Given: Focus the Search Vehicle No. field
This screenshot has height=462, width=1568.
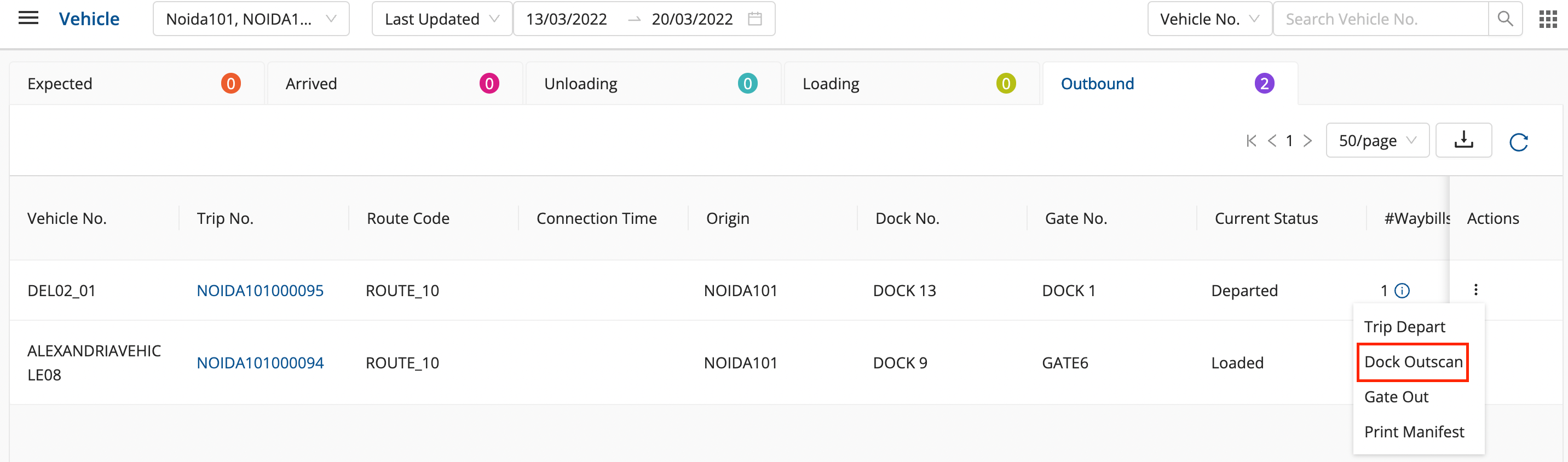Looking at the screenshot, I should coord(1380,19).
